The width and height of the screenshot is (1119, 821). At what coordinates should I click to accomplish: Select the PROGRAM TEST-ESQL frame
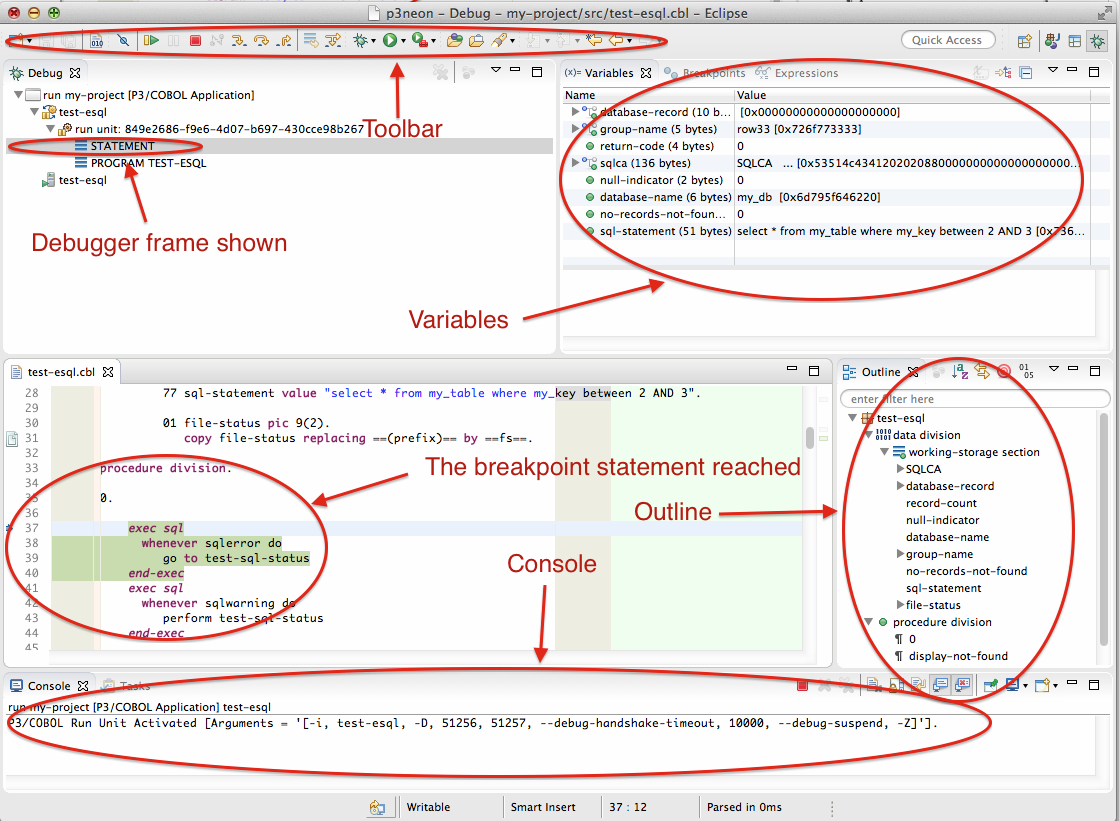pyautogui.click(x=148, y=163)
